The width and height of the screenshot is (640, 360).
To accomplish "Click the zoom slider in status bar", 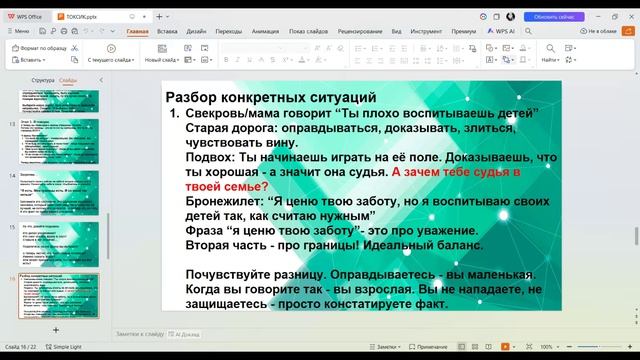I will click(x=598, y=347).
